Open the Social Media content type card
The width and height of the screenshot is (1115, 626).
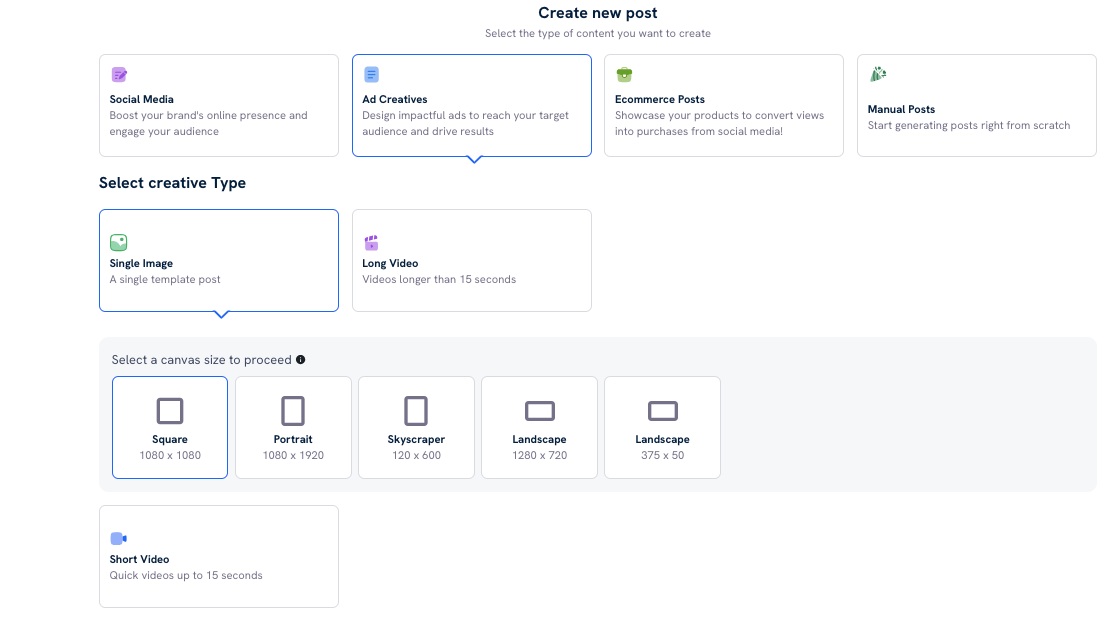tap(219, 105)
